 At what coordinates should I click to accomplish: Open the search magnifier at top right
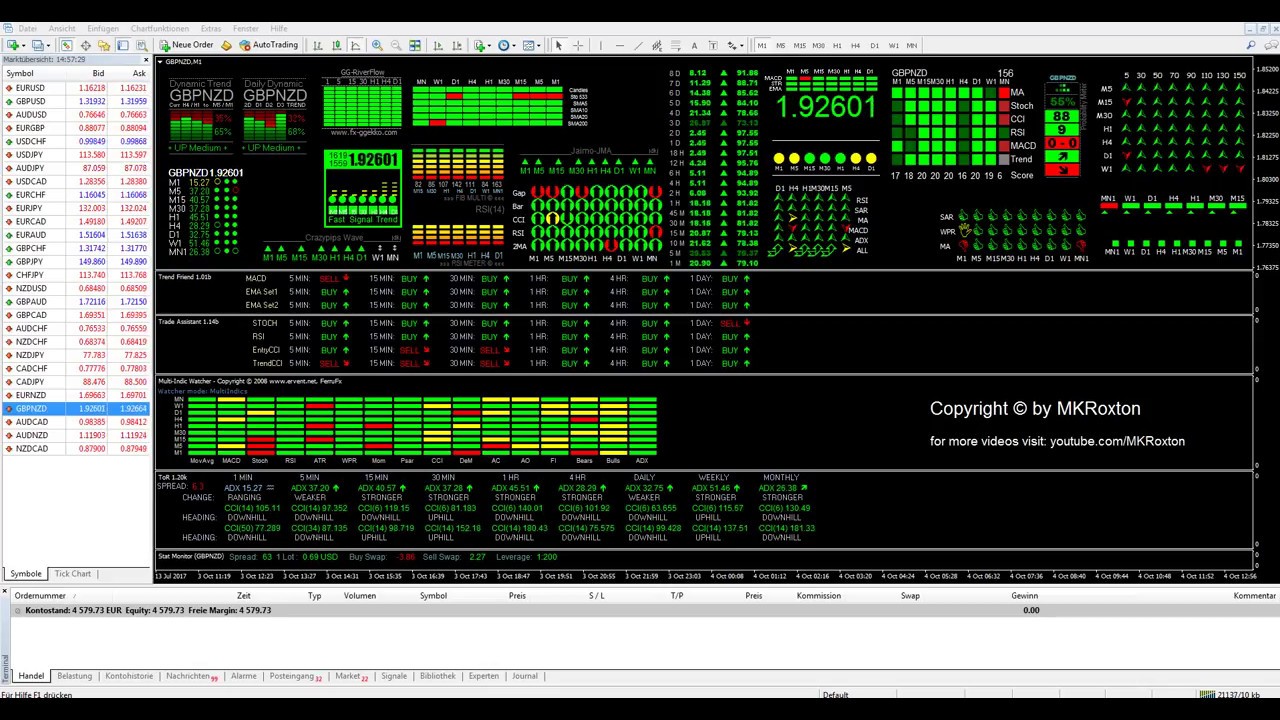pos(1251,45)
